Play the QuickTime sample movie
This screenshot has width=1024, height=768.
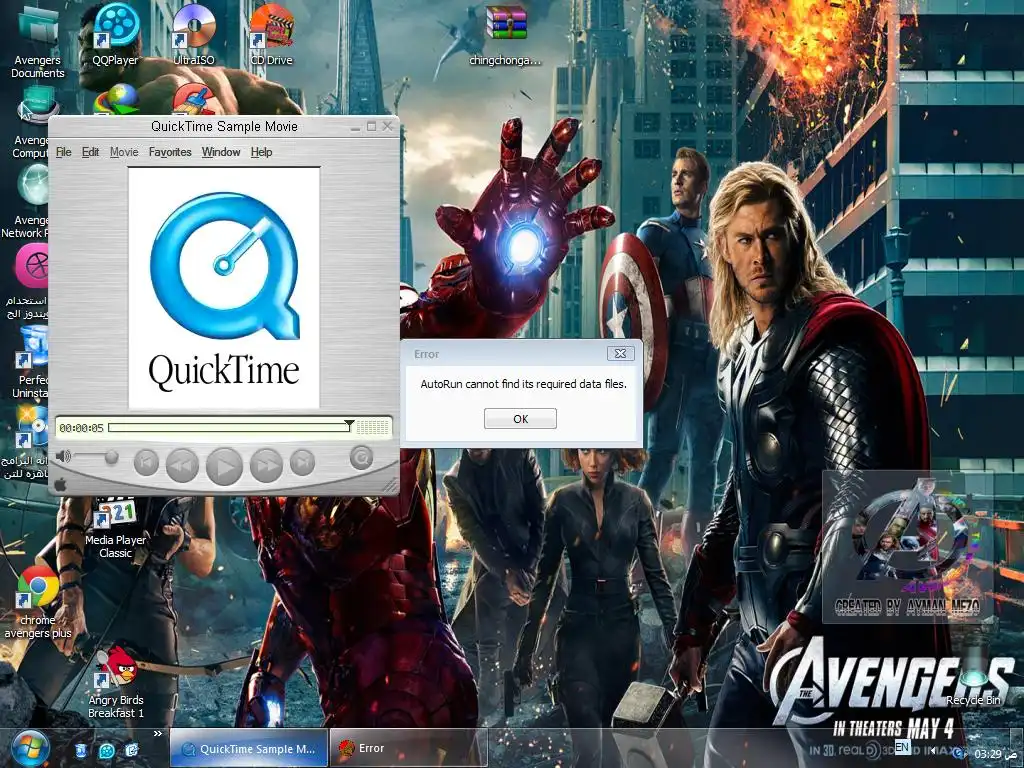pyautogui.click(x=224, y=466)
